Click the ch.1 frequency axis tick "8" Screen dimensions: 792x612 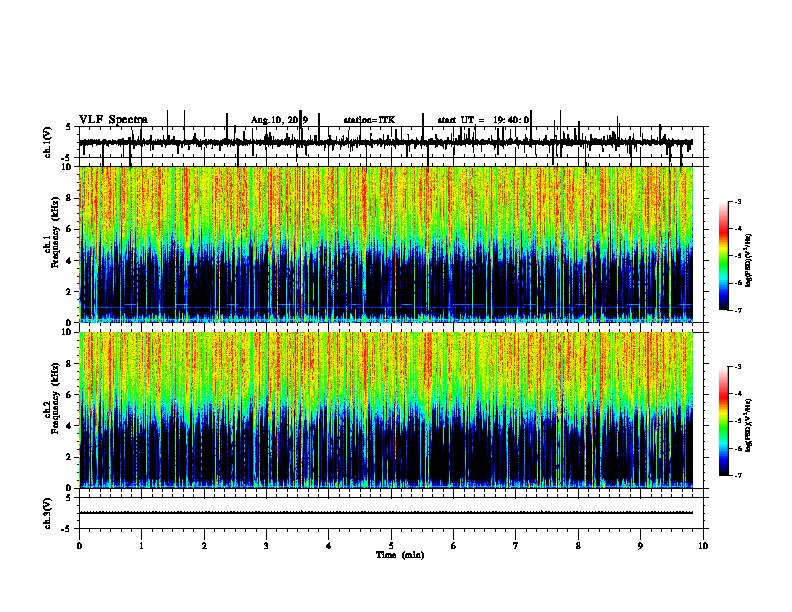pyautogui.click(x=69, y=198)
